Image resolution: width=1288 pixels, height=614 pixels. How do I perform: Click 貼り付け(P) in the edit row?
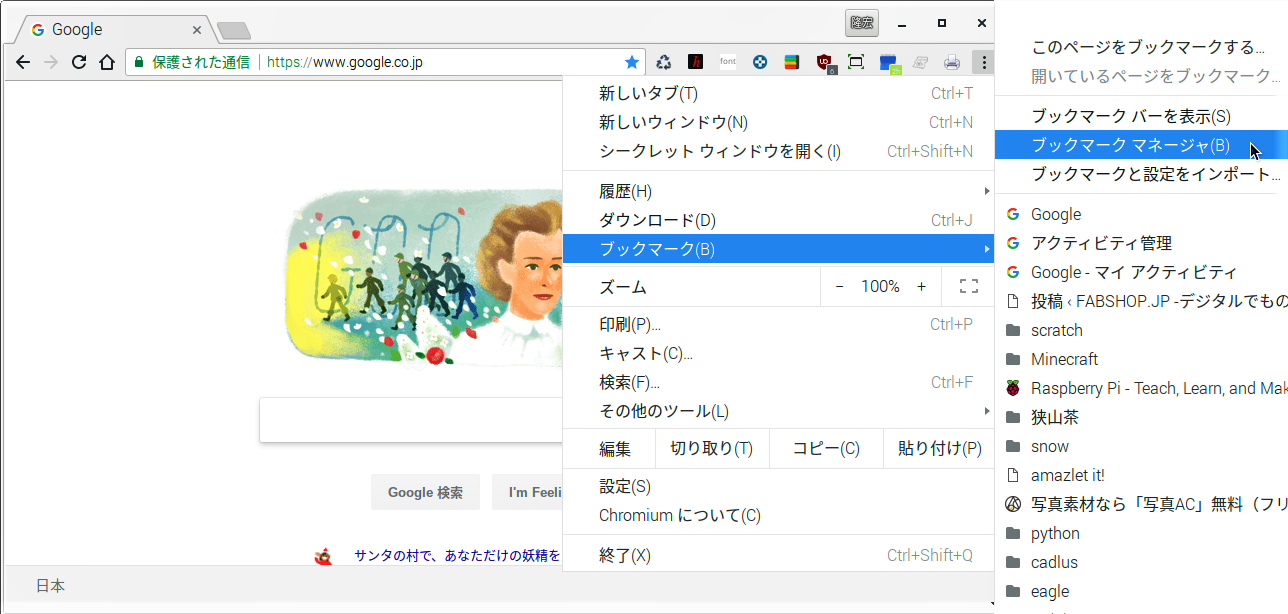tap(939, 449)
